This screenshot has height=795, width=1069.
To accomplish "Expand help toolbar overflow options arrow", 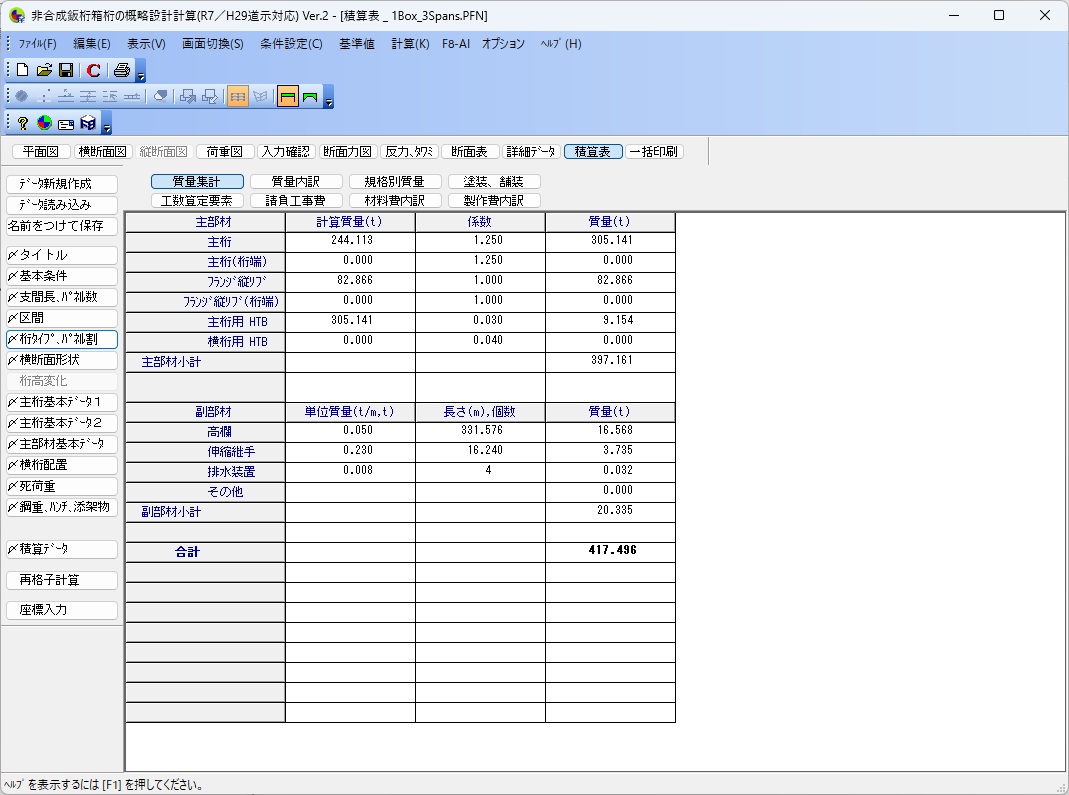I will point(106,123).
